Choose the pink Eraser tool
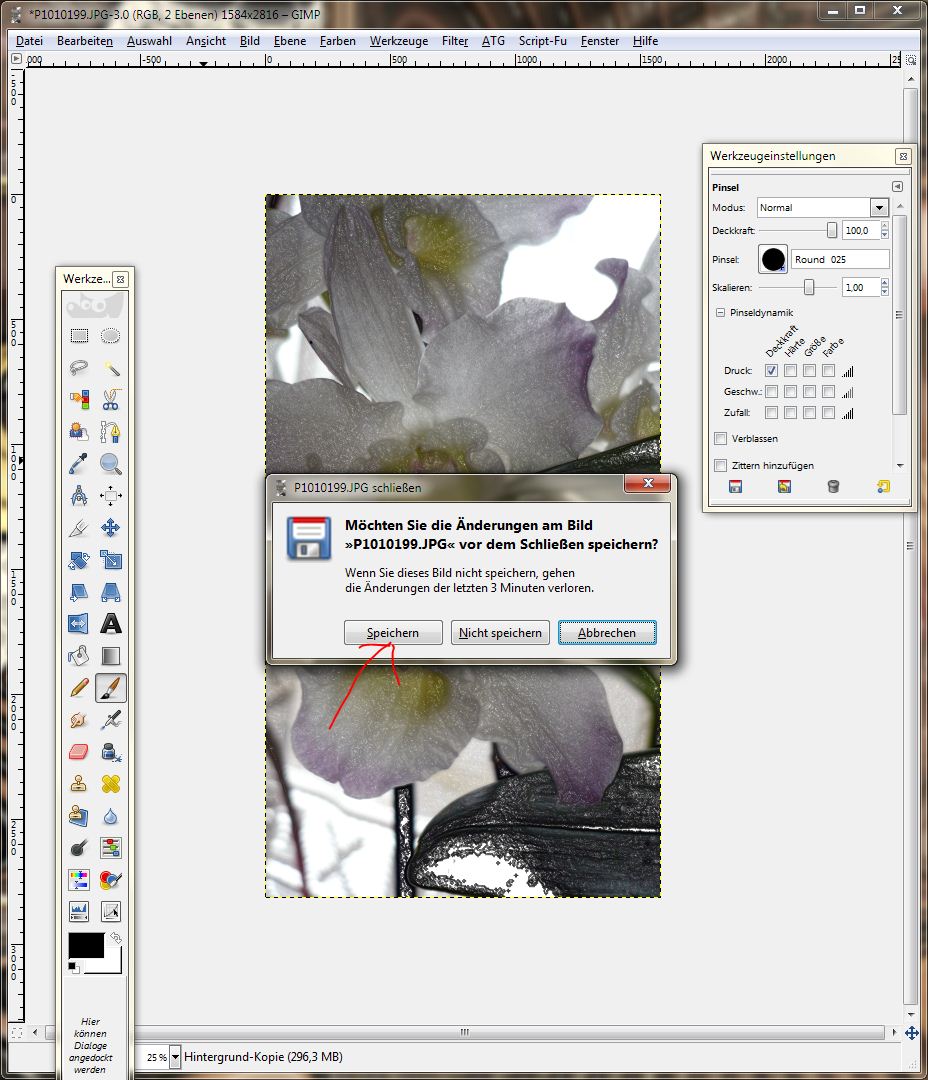The image size is (928, 1080). click(79, 751)
